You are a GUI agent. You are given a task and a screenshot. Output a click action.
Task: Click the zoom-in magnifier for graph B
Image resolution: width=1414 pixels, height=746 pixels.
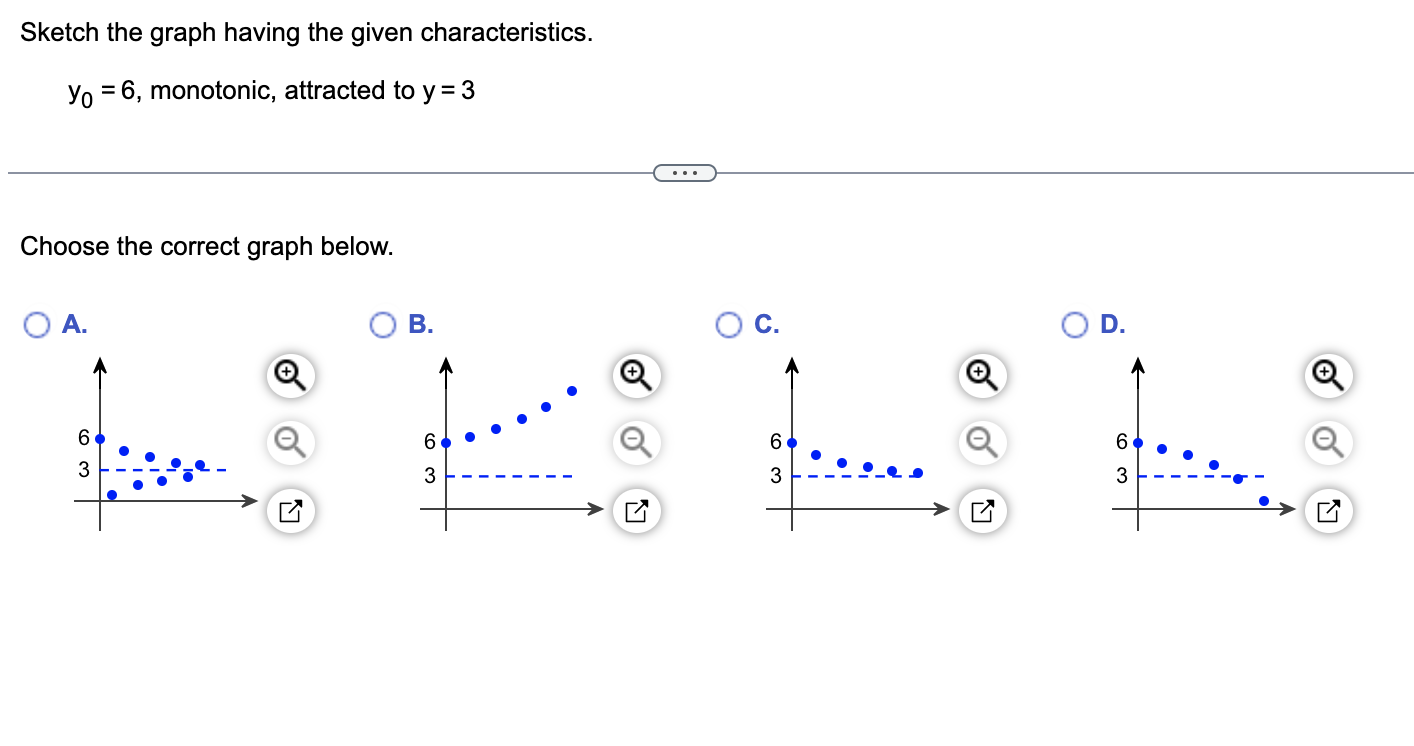tap(635, 376)
